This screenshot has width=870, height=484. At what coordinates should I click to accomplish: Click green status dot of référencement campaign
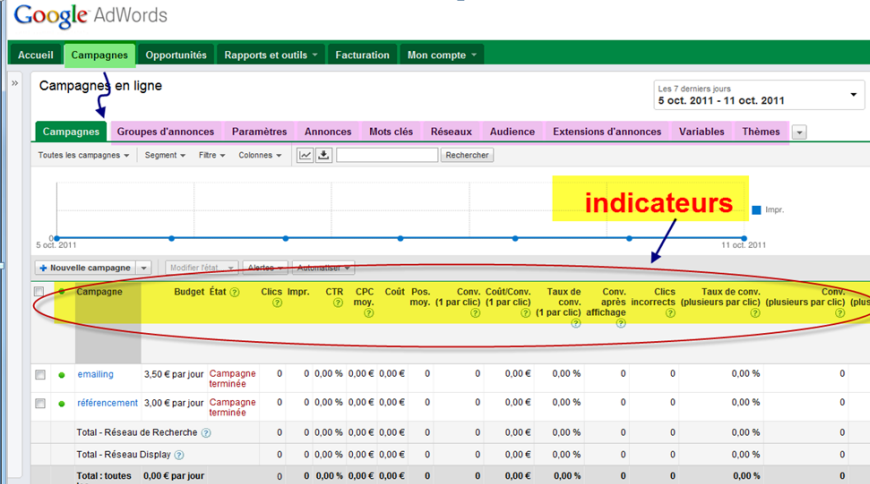tap(62, 404)
